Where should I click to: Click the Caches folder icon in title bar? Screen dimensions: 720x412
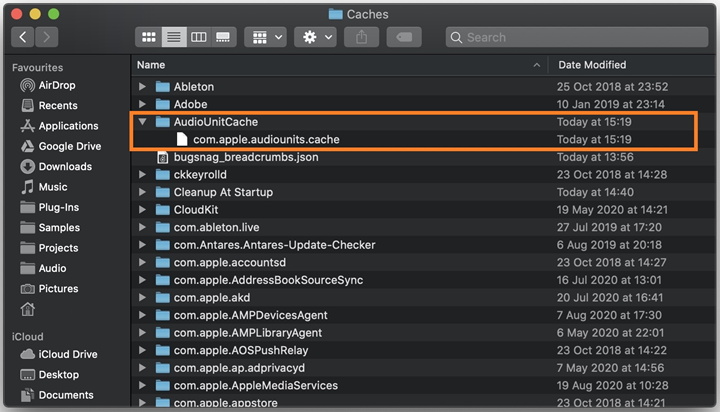click(x=336, y=14)
